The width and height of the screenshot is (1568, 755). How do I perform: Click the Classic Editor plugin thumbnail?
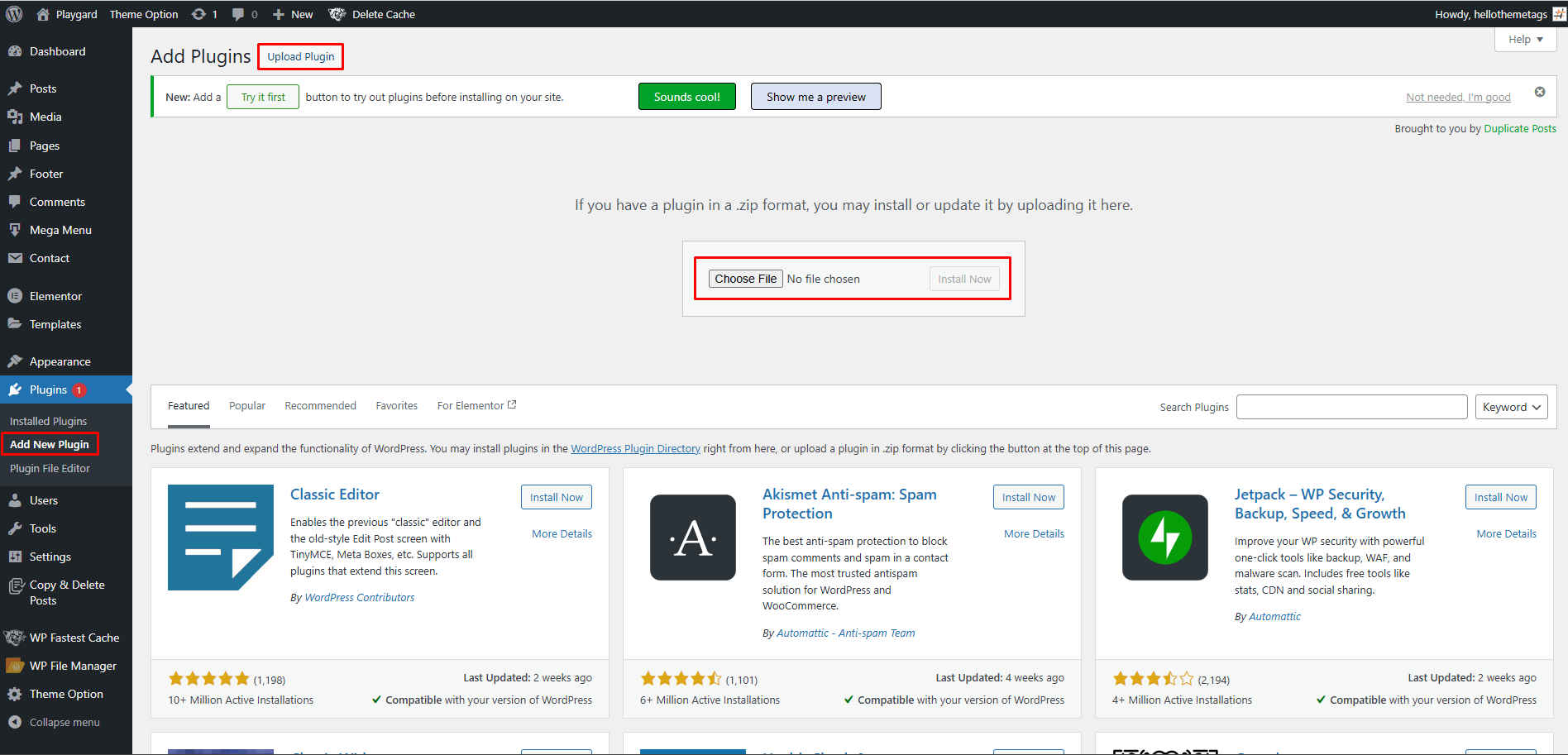coord(221,538)
